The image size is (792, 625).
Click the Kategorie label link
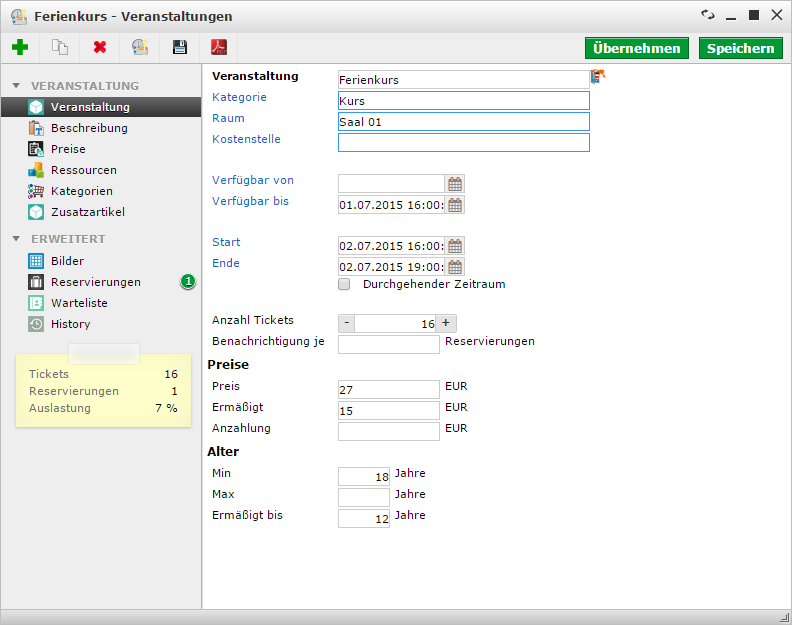click(239, 97)
